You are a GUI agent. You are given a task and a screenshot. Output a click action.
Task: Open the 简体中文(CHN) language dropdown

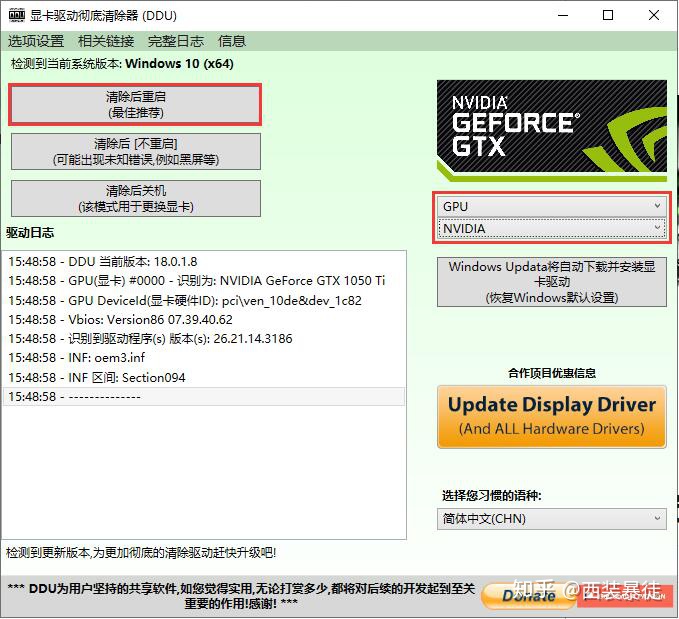[552, 519]
